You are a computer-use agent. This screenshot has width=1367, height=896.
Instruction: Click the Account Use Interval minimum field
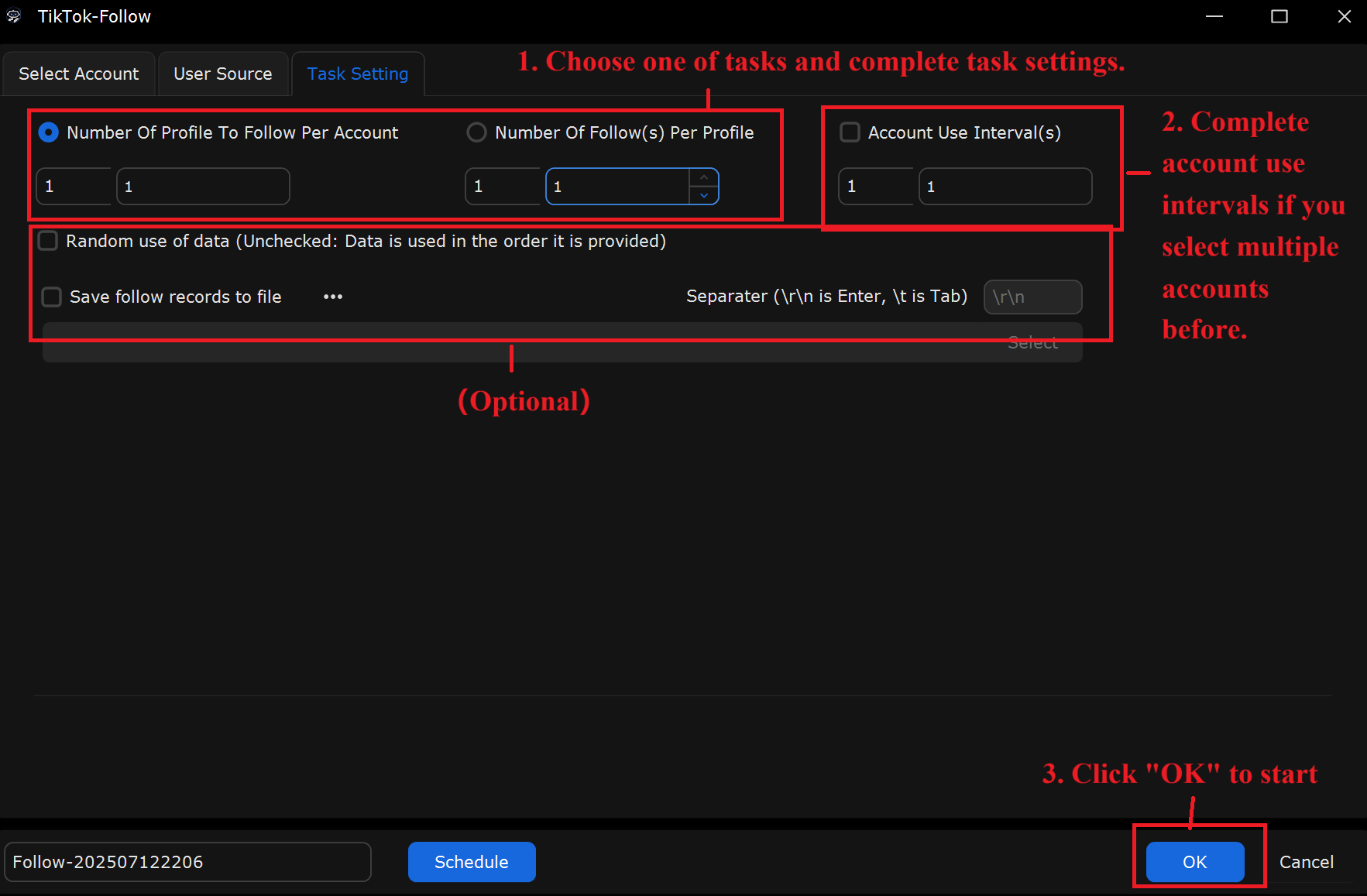click(x=876, y=187)
